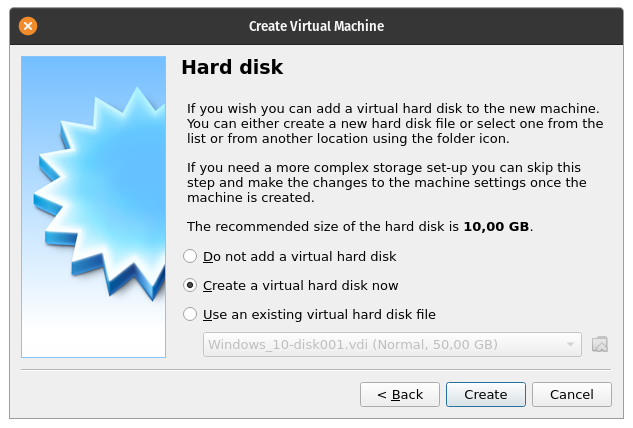The height and width of the screenshot is (428, 633).
Task: Select the 'Do not add a virtual hard disk' radio button
Action: (x=191, y=257)
